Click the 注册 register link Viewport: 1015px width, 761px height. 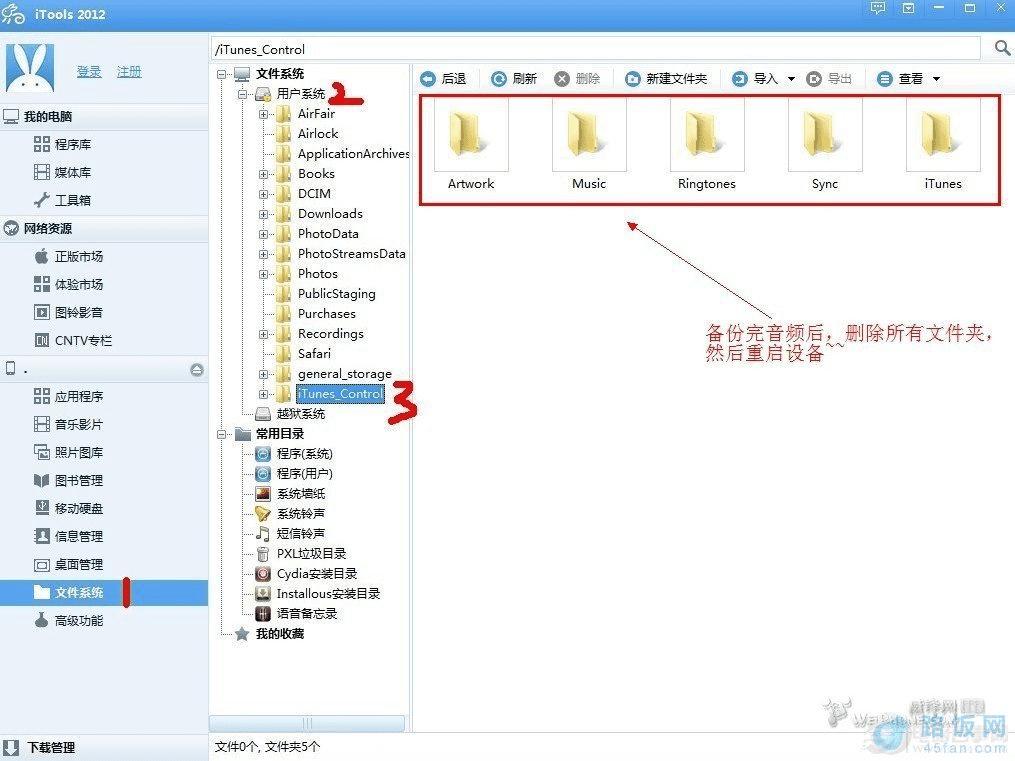click(129, 72)
